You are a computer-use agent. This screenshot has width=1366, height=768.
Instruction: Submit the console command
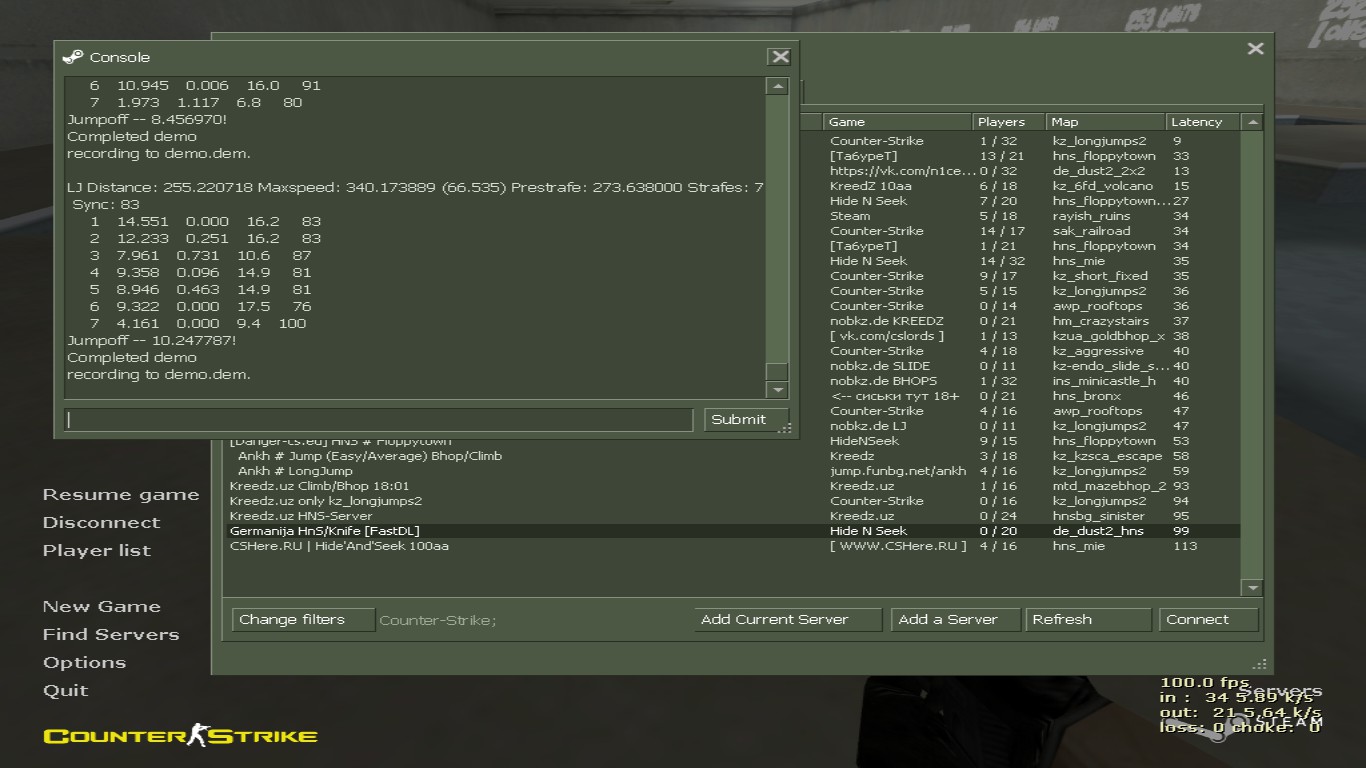point(745,420)
